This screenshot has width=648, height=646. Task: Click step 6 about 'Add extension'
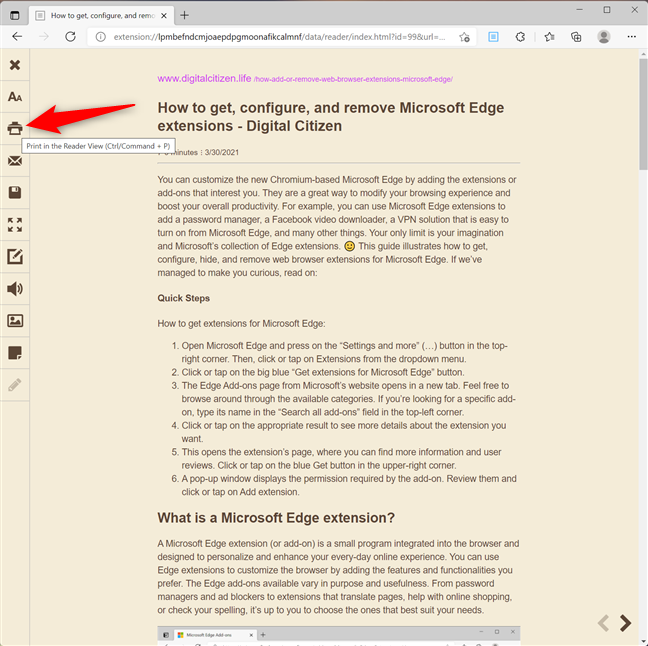click(349, 485)
